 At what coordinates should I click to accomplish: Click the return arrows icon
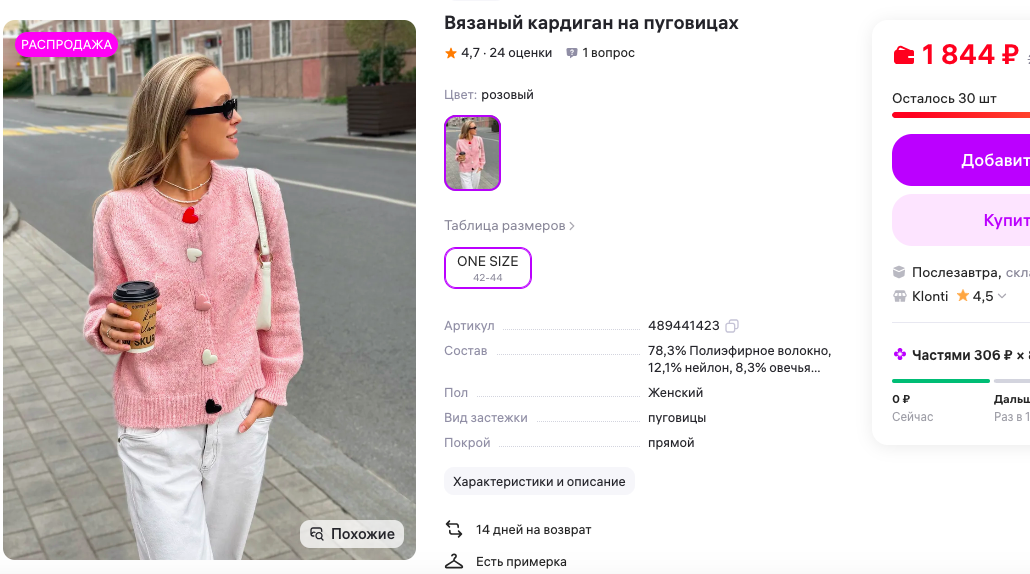click(454, 529)
